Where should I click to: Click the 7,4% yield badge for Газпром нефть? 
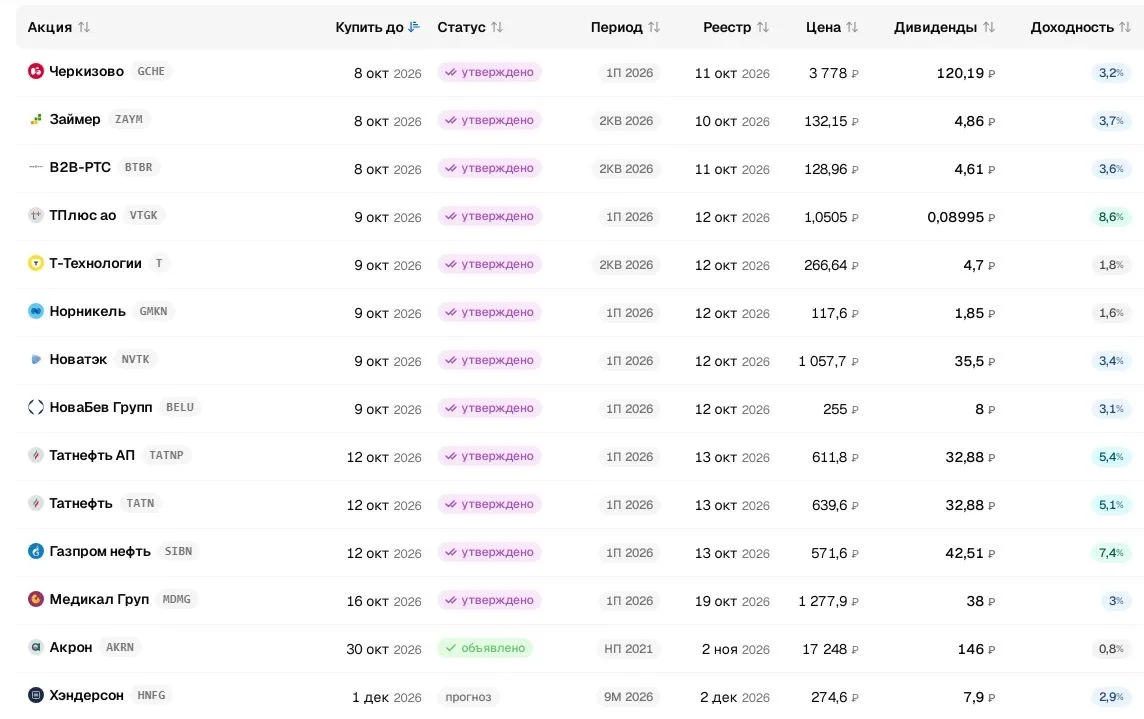click(1111, 553)
